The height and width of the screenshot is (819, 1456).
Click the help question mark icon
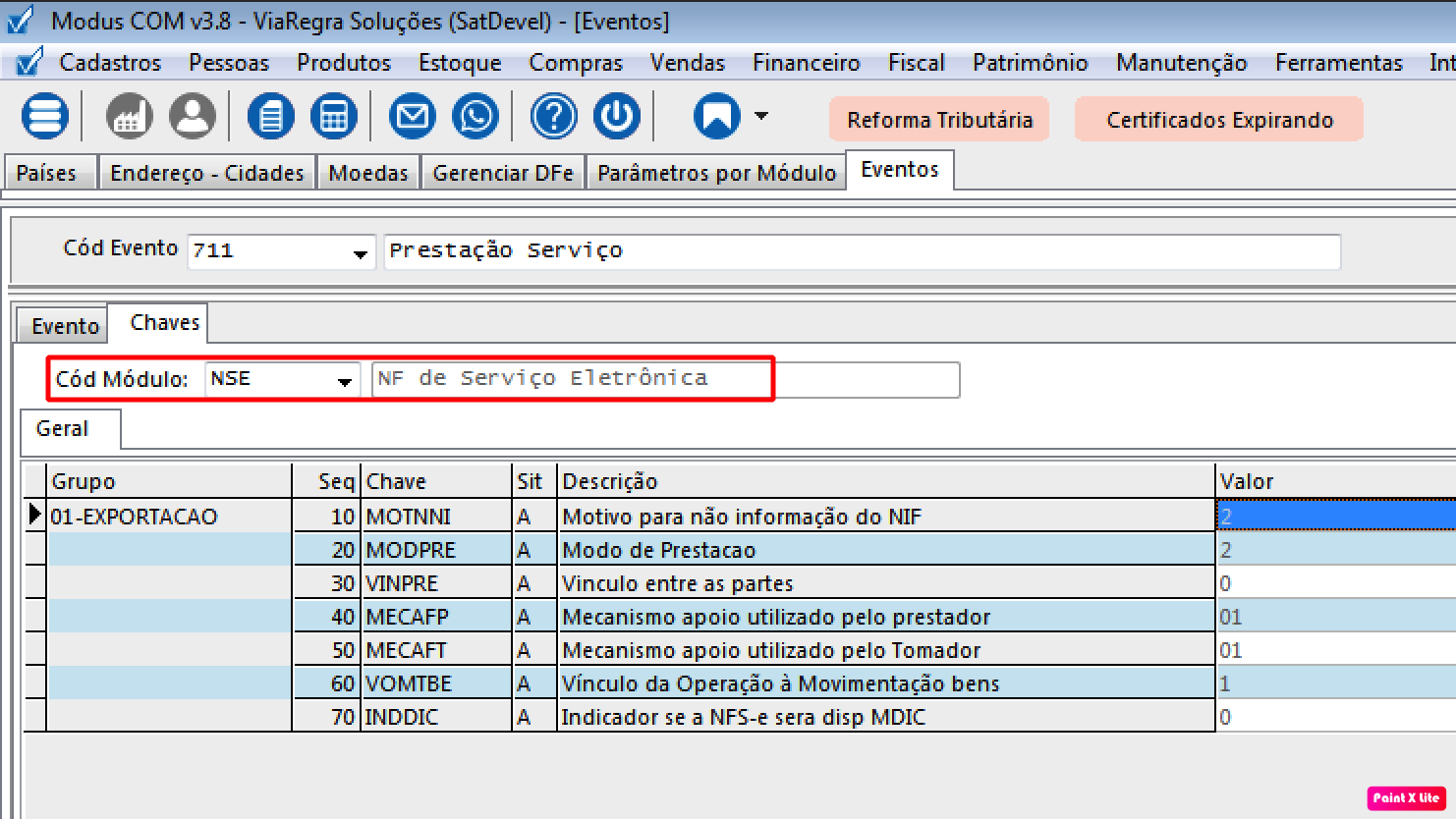pyautogui.click(x=554, y=117)
